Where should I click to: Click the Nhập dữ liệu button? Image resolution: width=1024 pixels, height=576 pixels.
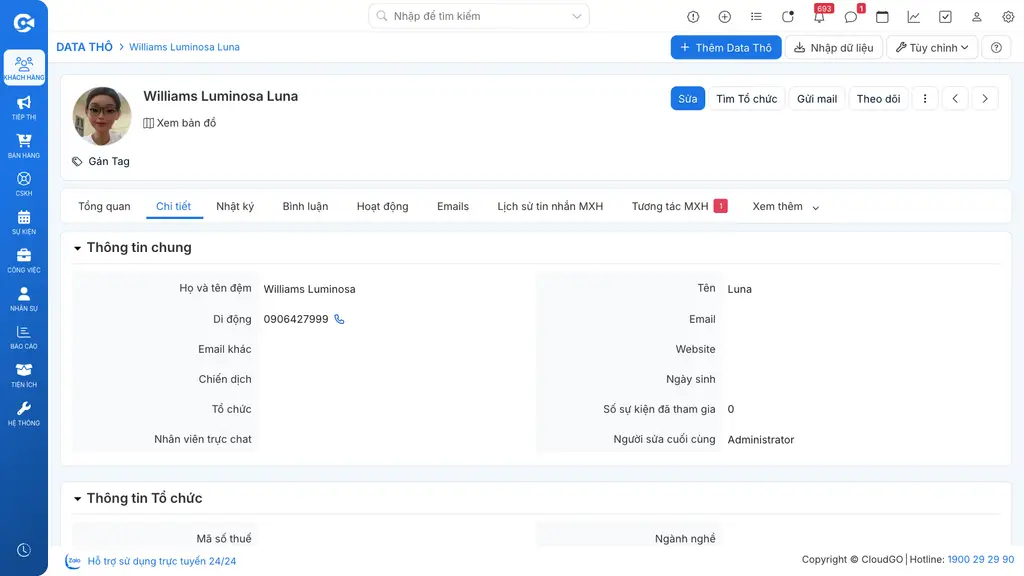(833, 47)
